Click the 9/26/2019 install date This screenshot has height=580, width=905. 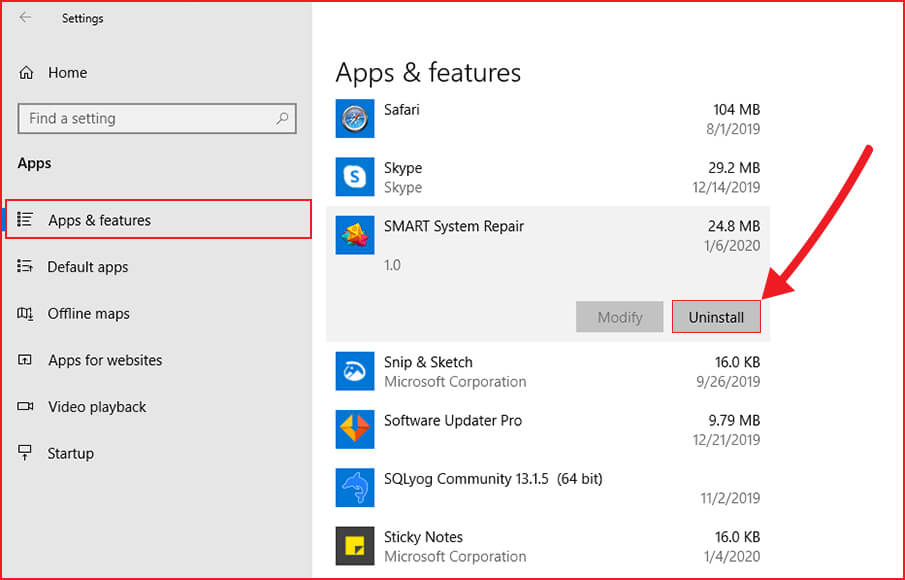coord(728,382)
